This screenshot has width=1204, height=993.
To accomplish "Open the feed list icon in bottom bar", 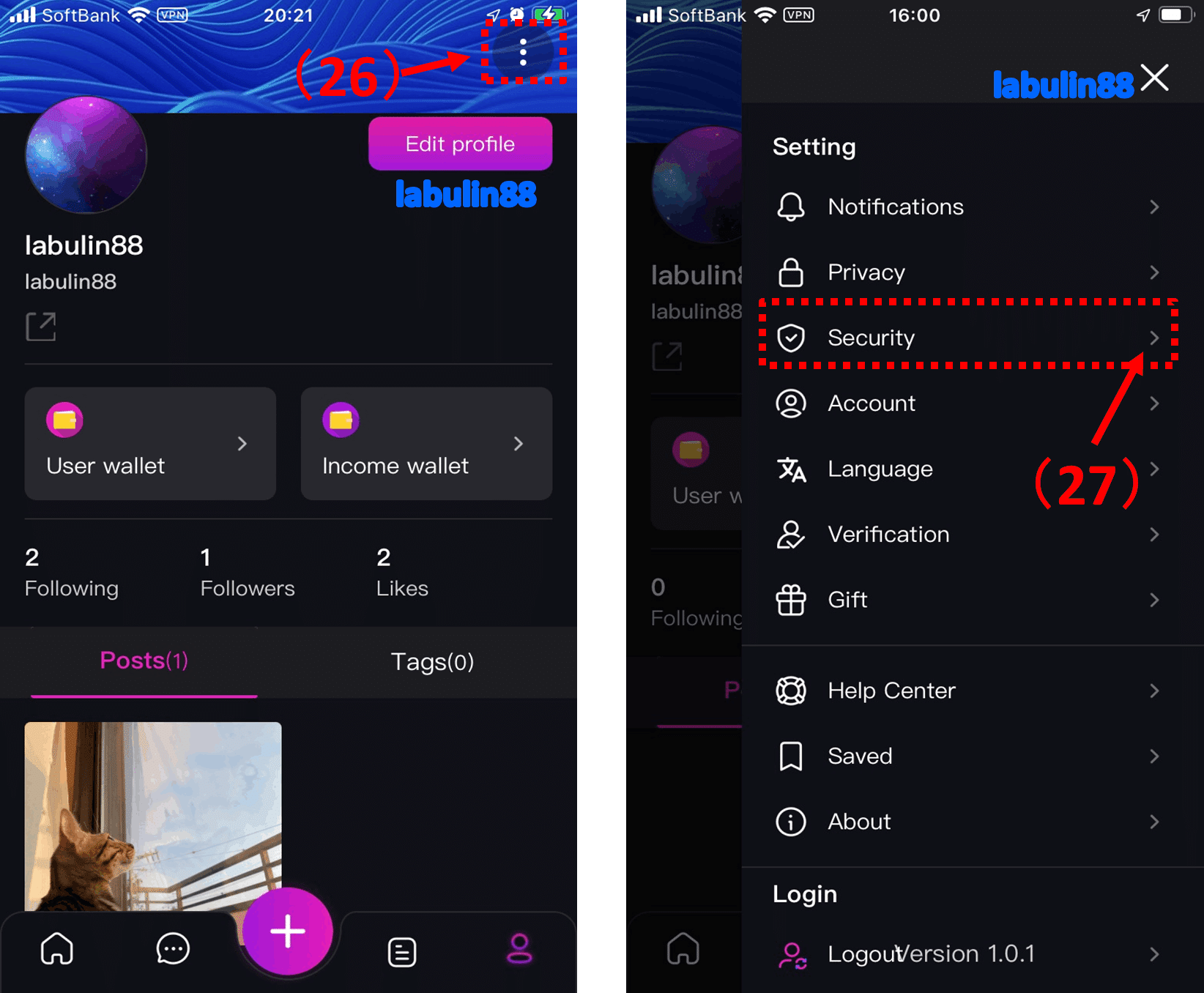I will (402, 952).
